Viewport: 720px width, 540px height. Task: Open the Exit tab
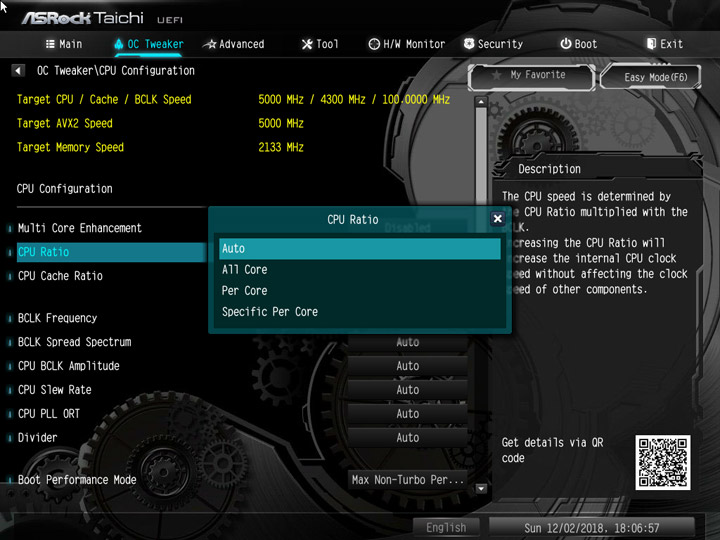(664, 44)
